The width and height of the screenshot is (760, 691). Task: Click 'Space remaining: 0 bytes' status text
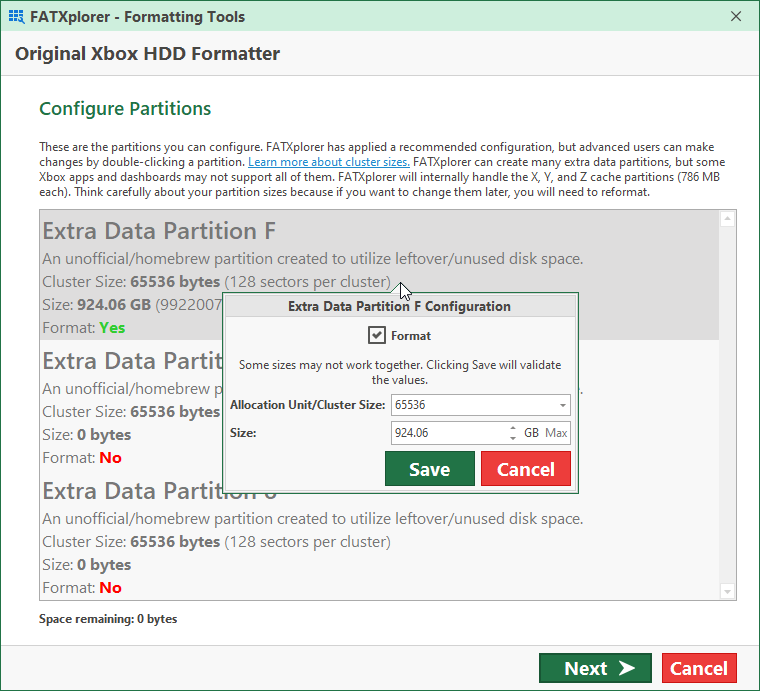click(x=108, y=619)
